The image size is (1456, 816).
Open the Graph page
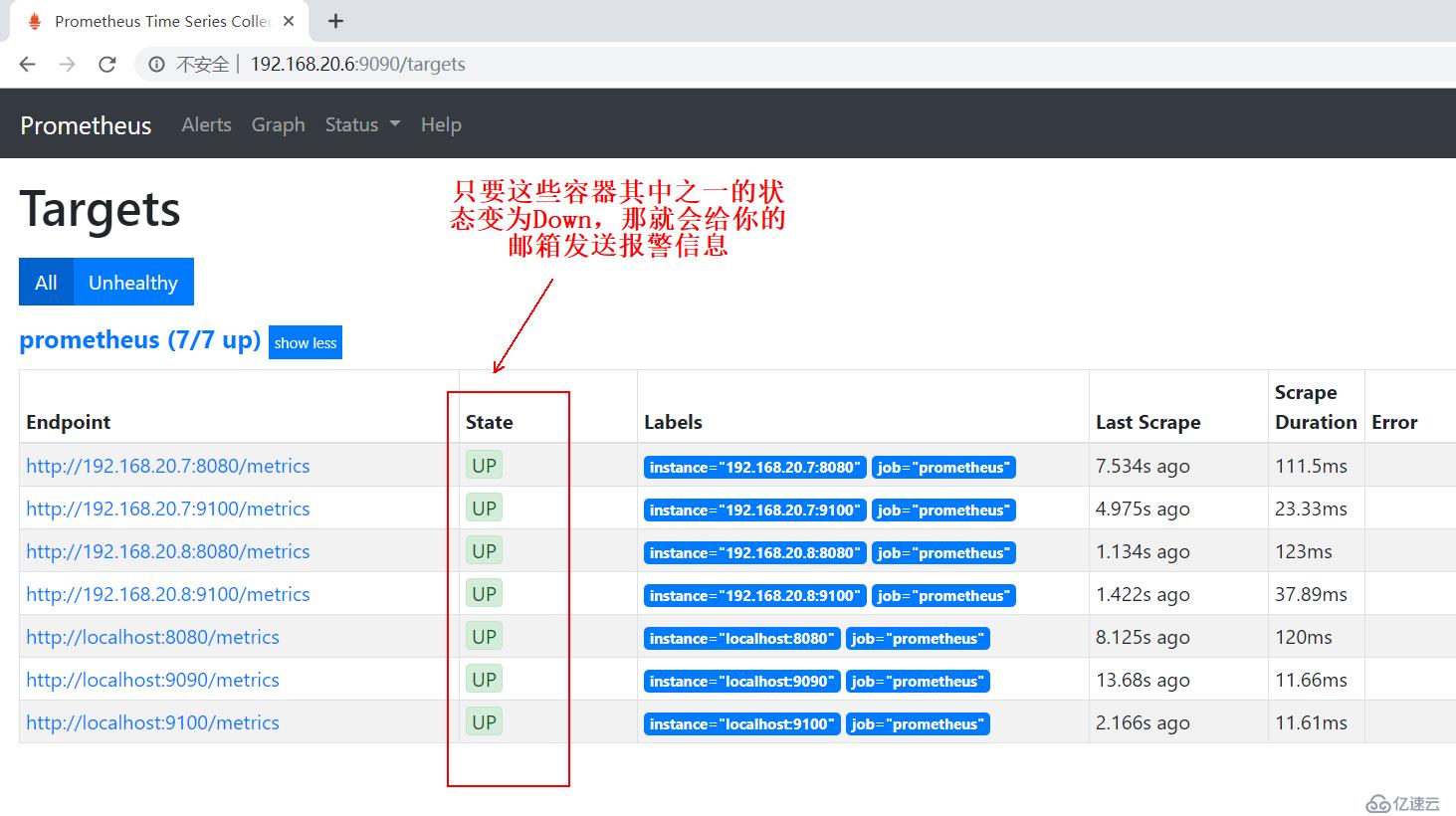click(x=278, y=124)
